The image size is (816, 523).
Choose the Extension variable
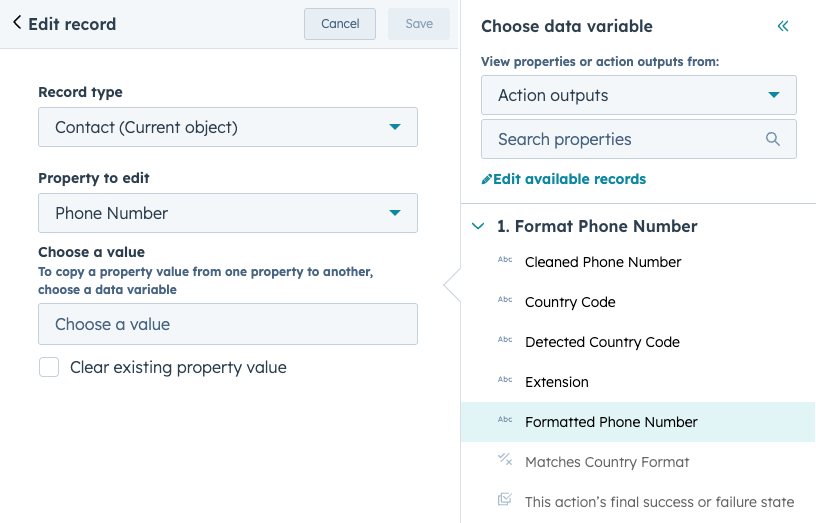tap(556, 382)
